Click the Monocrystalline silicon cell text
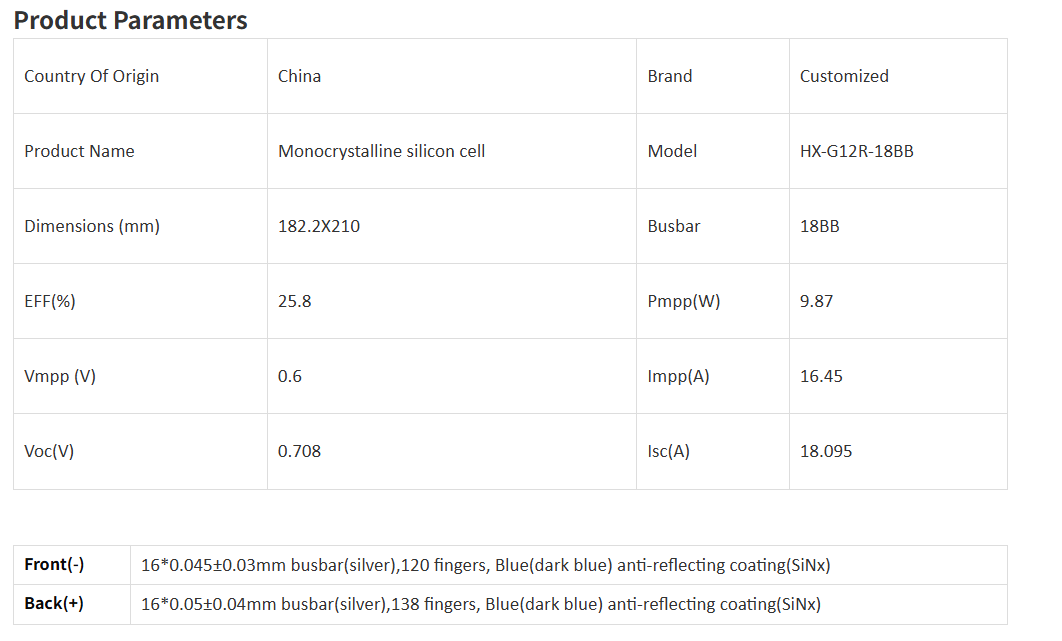This screenshot has width=1062, height=641. click(x=381, y=151)
